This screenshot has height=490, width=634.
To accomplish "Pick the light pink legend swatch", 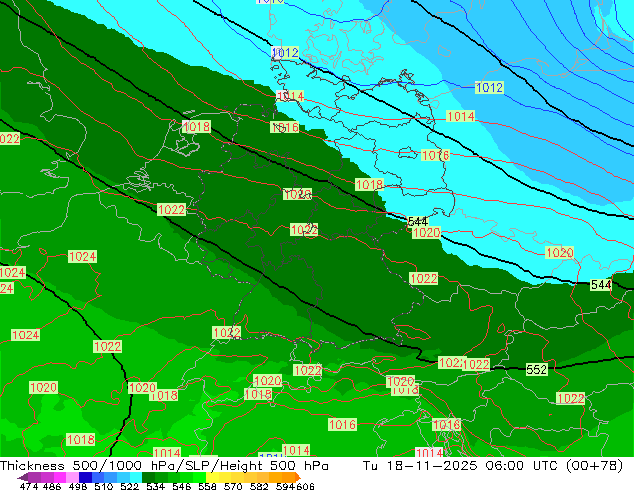I will point(72,477).
